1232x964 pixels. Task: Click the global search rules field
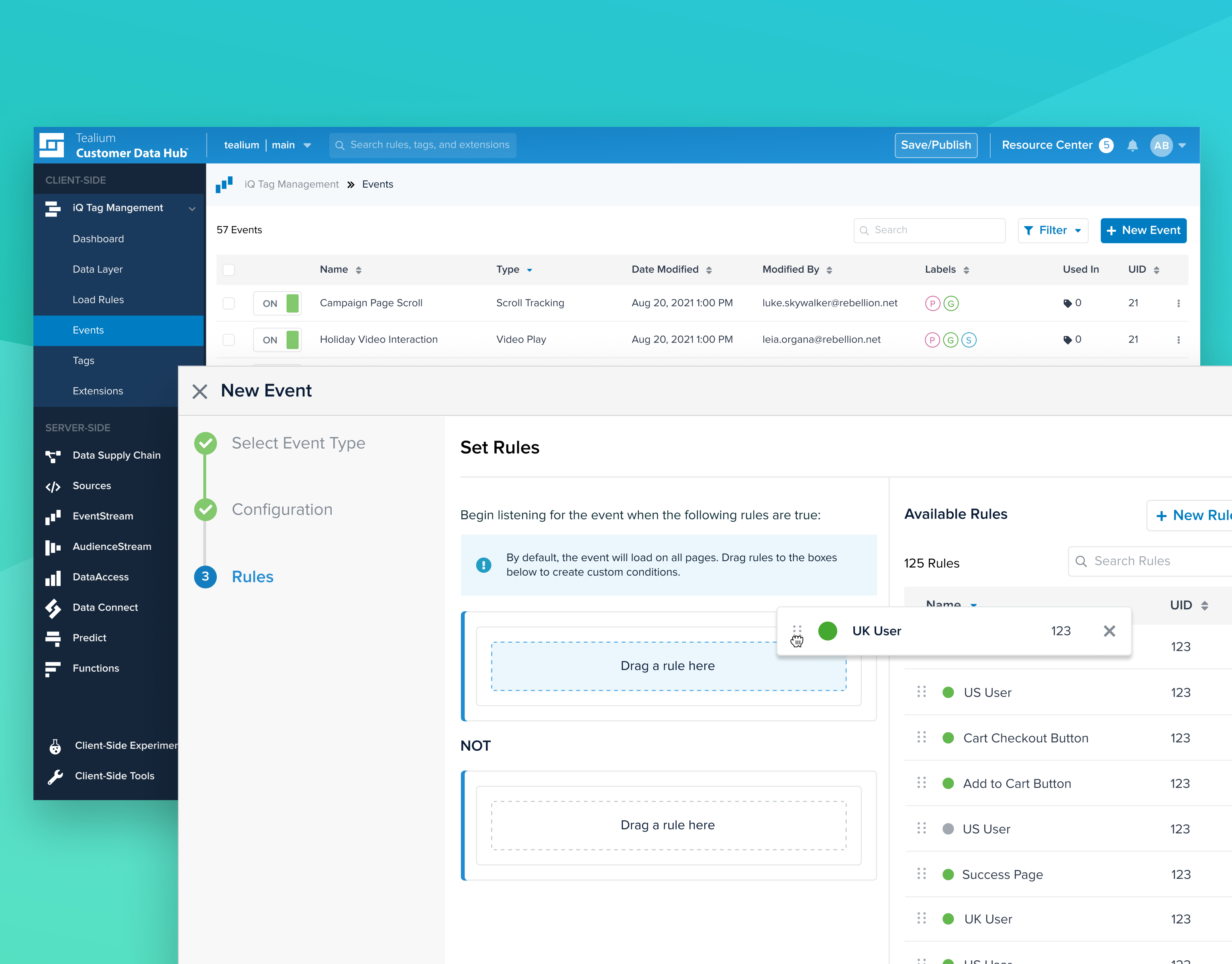tap(422, 146)
